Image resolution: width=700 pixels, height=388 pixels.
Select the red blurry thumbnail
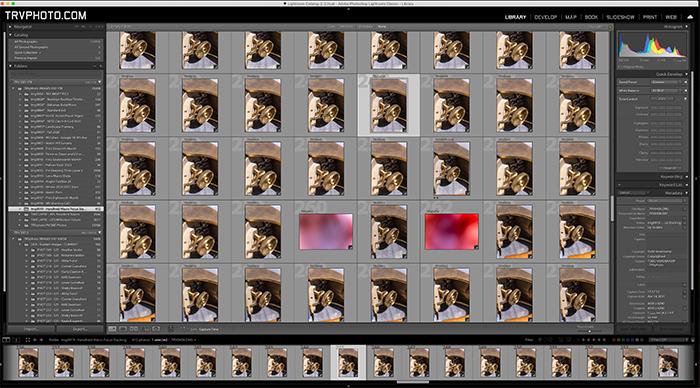click(x=451, y=231)
